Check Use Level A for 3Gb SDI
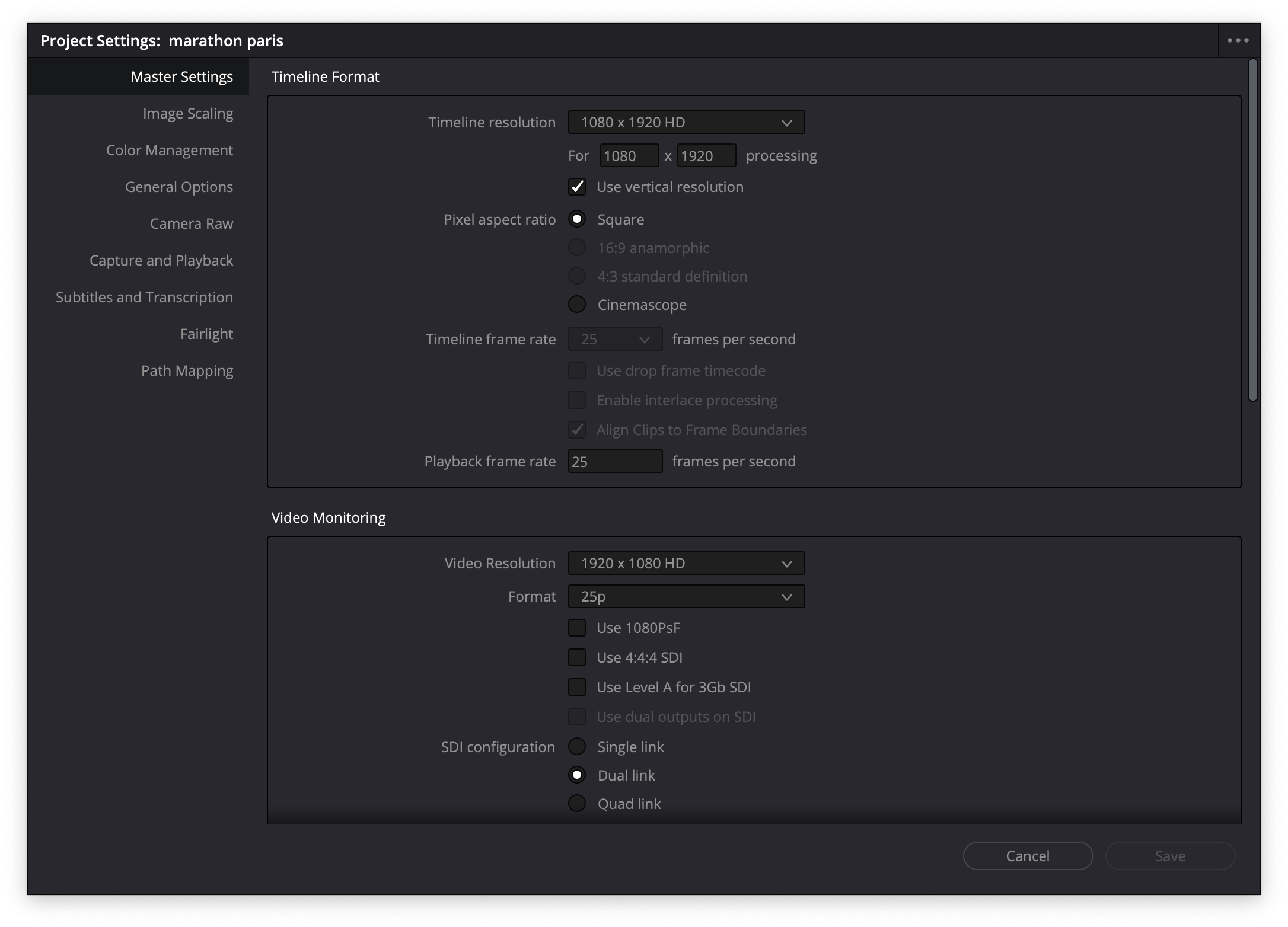 point(577,687)
